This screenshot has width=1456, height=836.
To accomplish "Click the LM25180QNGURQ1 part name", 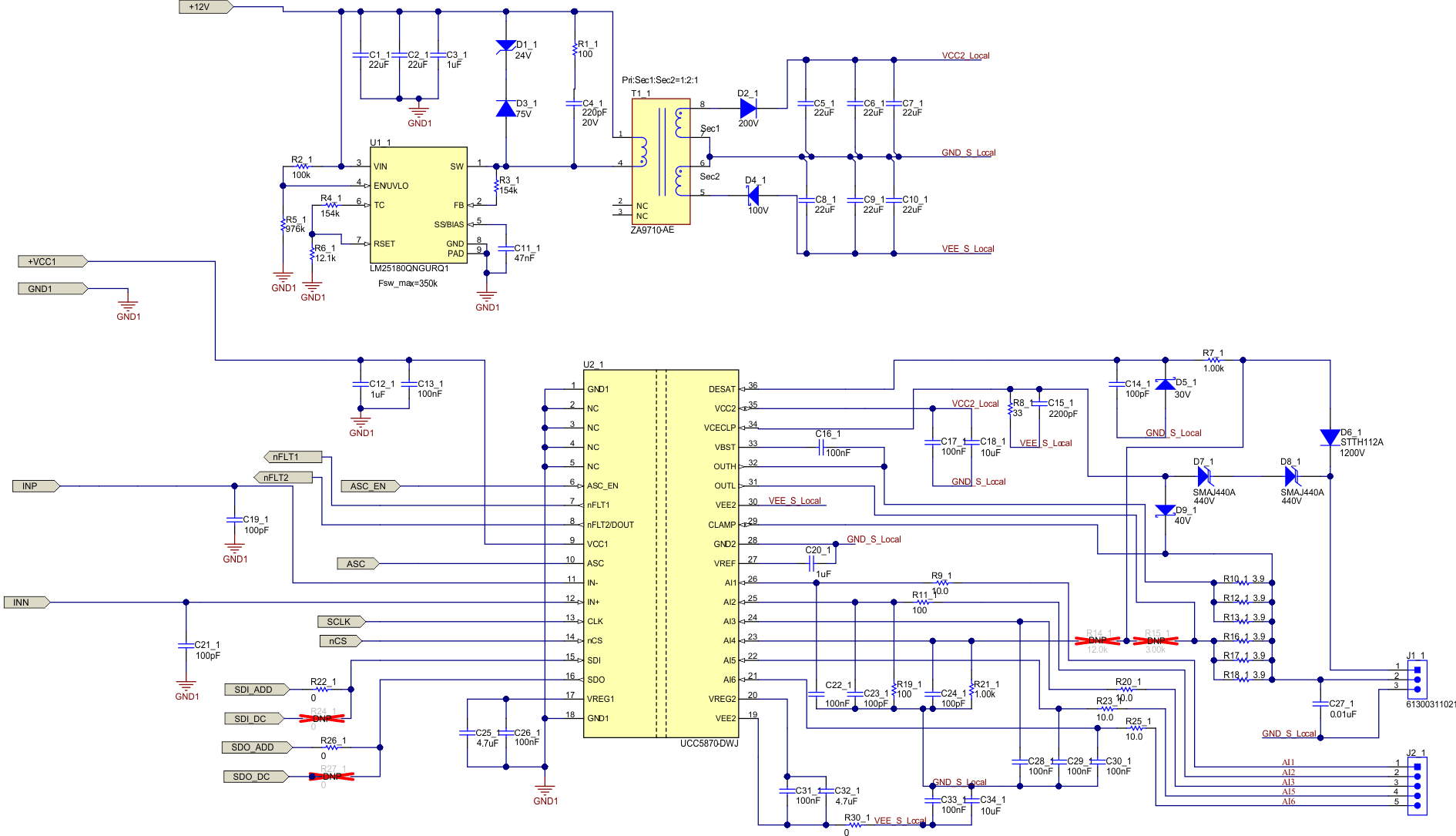I will pyautogui.click(x=409, y=269).
